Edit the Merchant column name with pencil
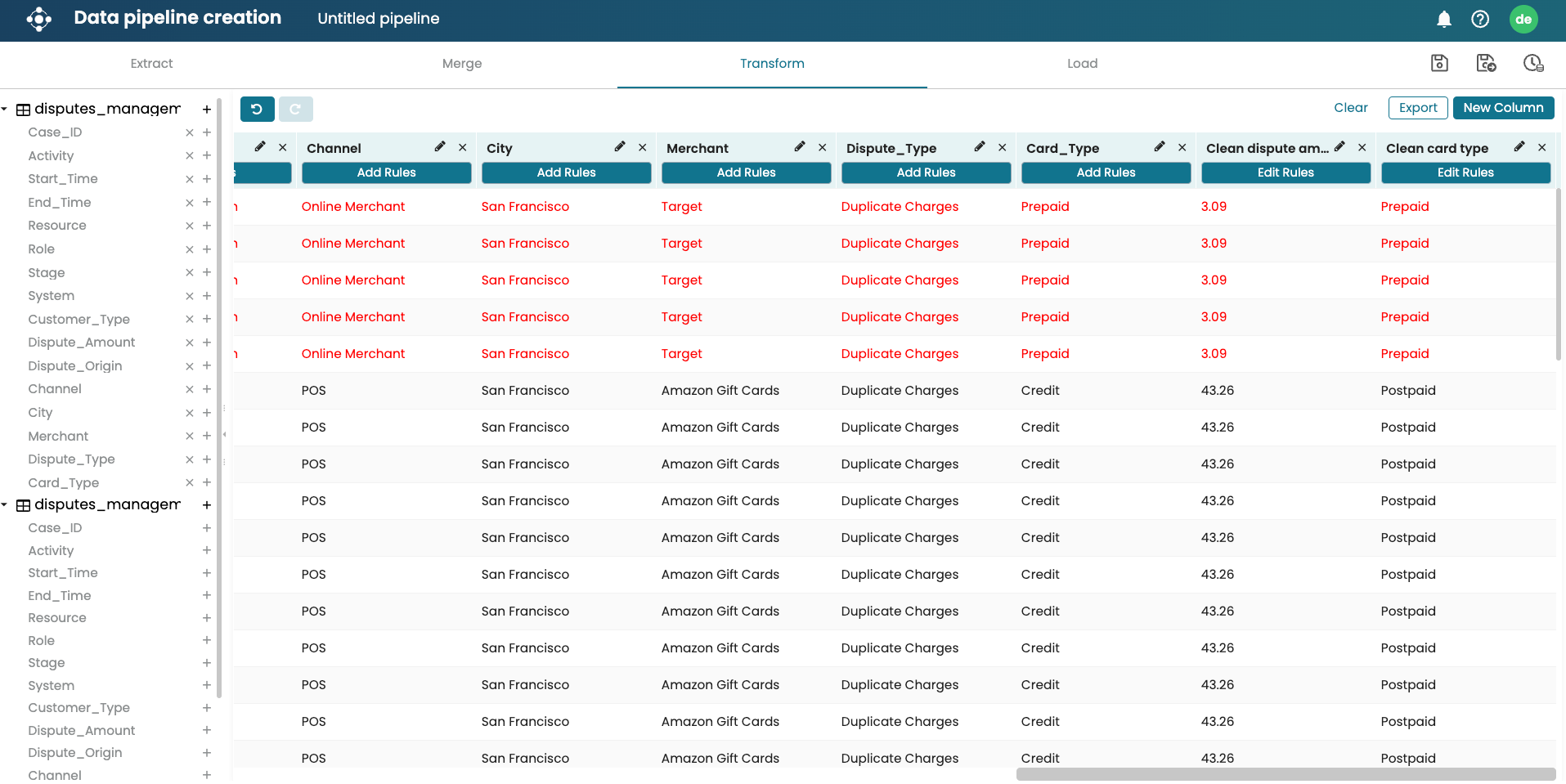The width and height of the screenshot is (1566, 784). tap(800, 147)
